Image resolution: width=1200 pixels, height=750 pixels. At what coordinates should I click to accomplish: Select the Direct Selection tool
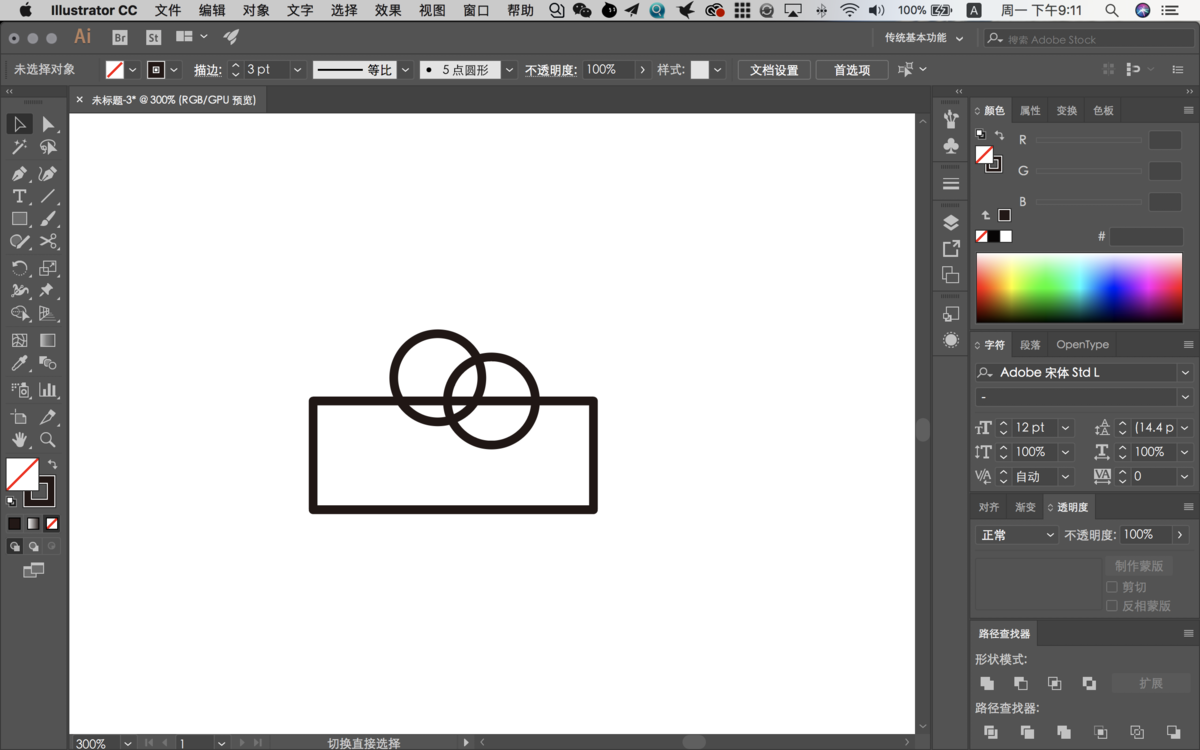click(48, 124)
